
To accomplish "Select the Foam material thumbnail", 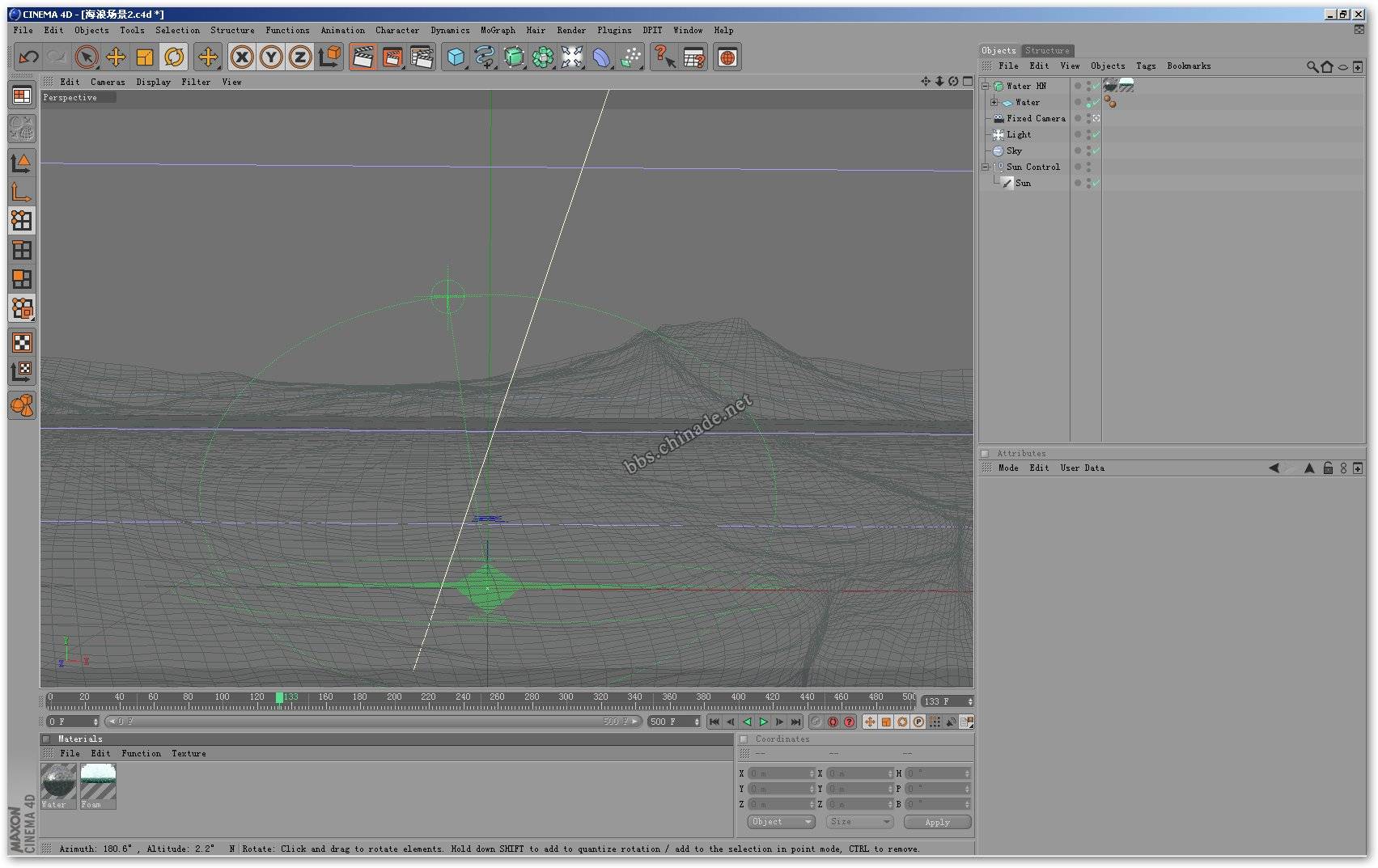I will tap(98, 782).
